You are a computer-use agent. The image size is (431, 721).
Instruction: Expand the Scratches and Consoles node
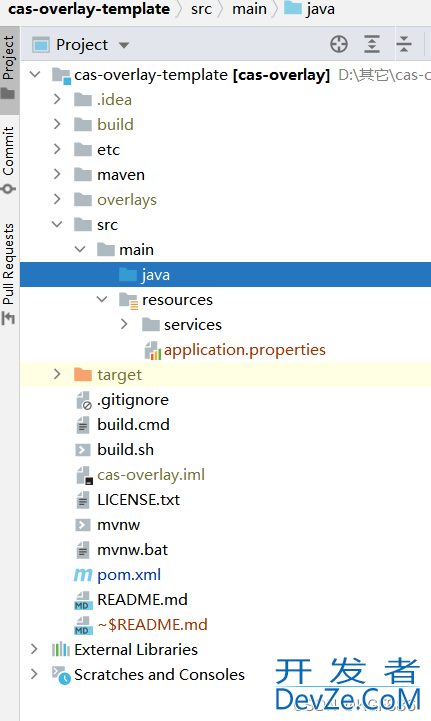pyautogui.click(x=34, y=674)
